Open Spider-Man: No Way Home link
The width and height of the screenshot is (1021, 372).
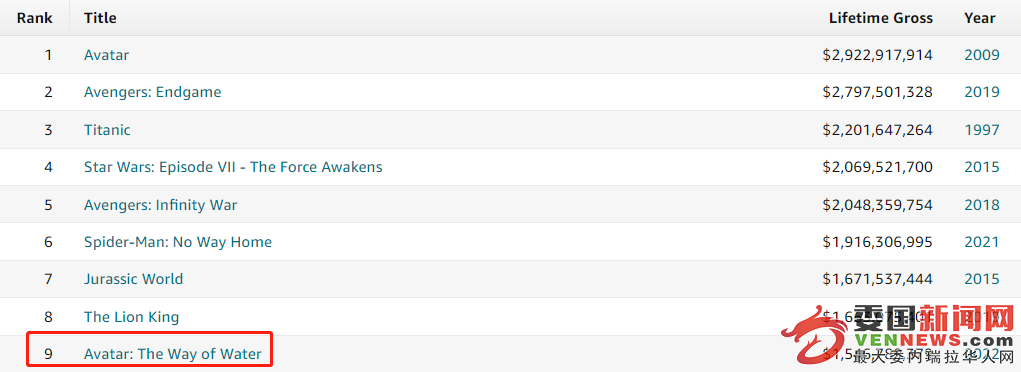[x=178, y=242]
